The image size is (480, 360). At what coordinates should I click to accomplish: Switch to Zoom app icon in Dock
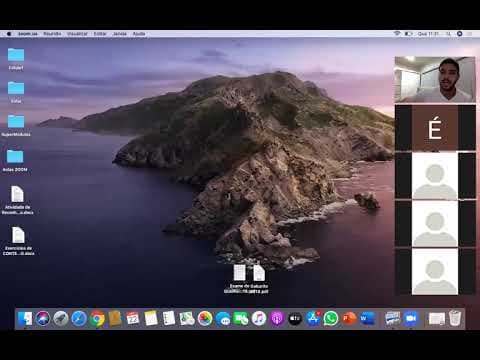coord(411,319)
